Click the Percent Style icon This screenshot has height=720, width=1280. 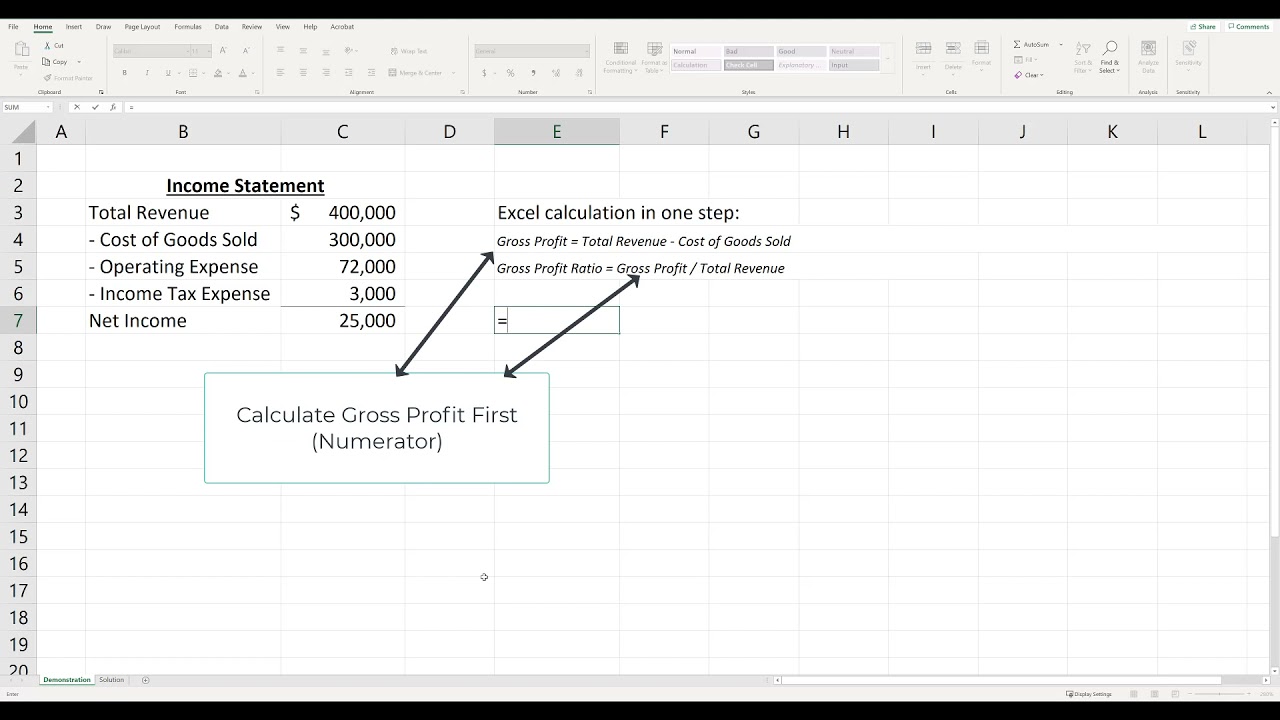[510, 73]
